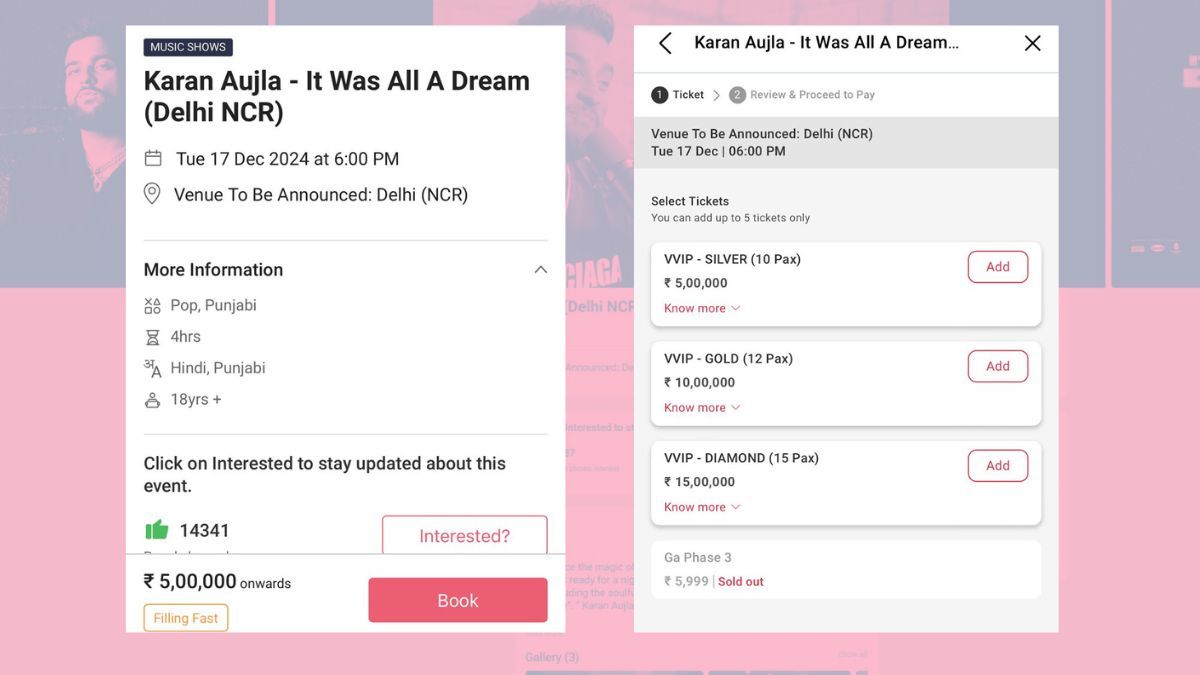Select the Ticket step one tab
1200x675 pixels.
coord(678,95)
